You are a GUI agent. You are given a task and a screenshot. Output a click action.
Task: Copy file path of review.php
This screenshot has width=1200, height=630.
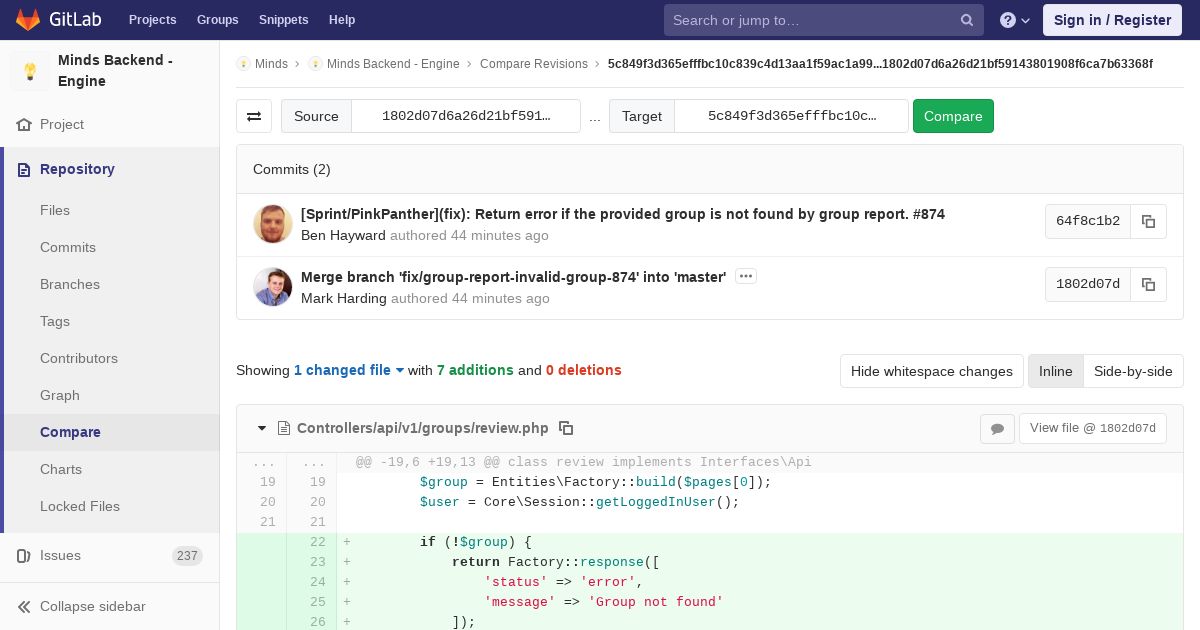(x=566, y=428)
